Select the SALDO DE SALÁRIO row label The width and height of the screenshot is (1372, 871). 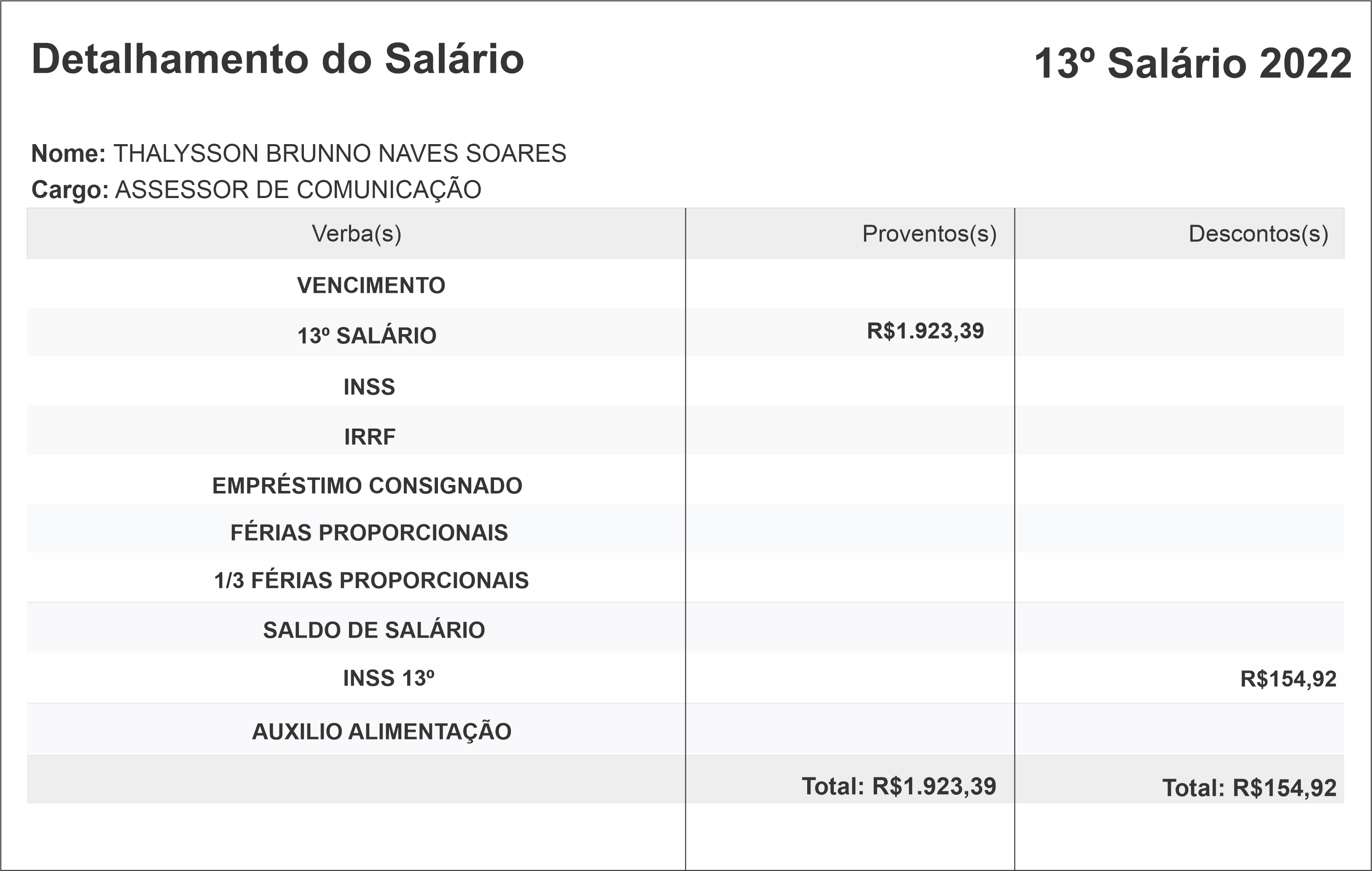coord(374,631)
